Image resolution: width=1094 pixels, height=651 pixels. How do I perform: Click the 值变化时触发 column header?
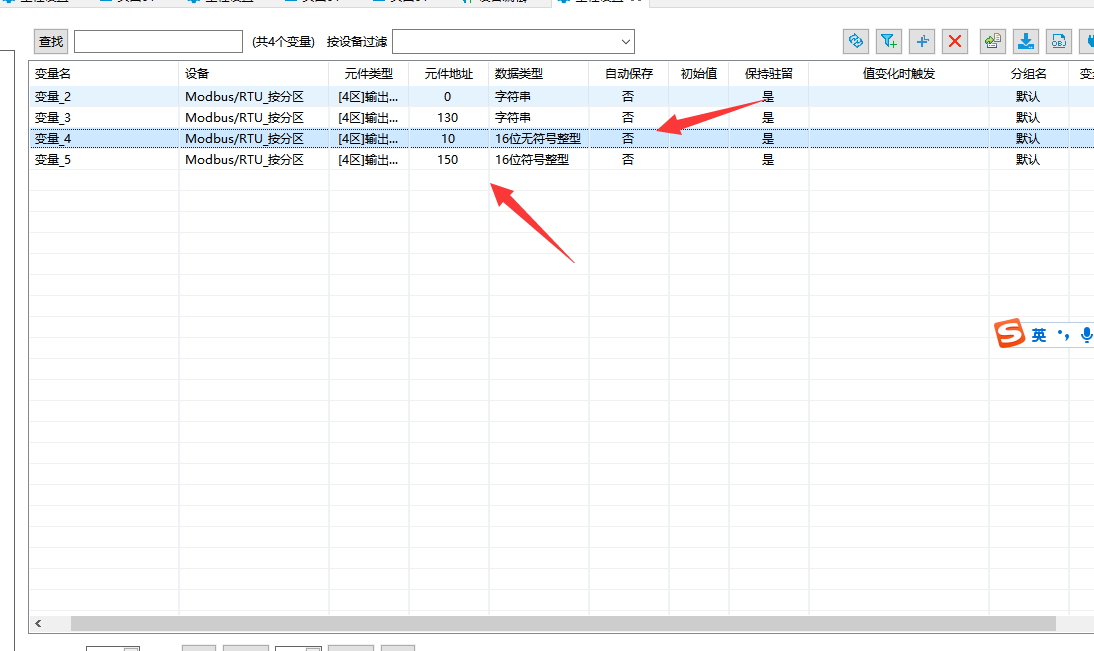(x=899, y=74)
